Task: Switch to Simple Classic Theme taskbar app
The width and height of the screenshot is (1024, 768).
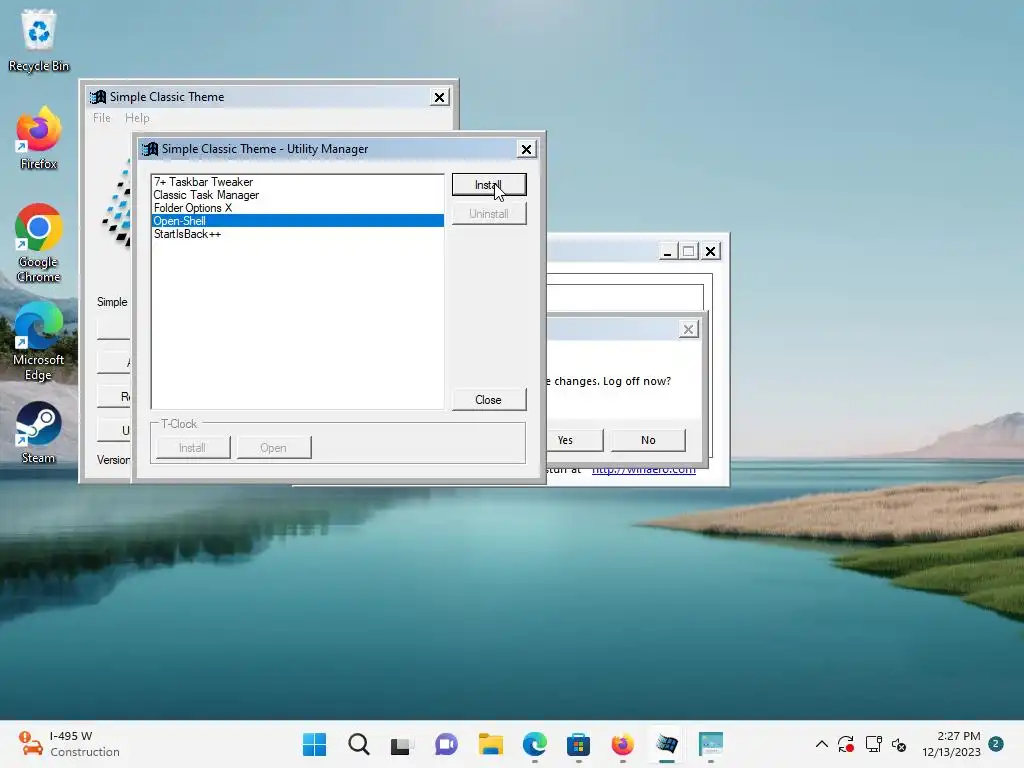Action: [667, 744]
